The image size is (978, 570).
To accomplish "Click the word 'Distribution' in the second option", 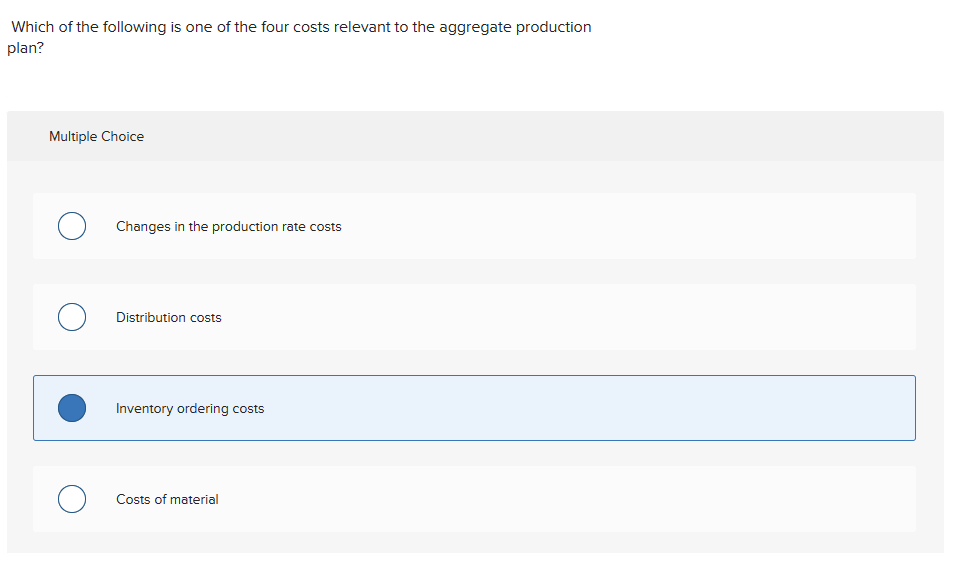I will tap(150, 318).
